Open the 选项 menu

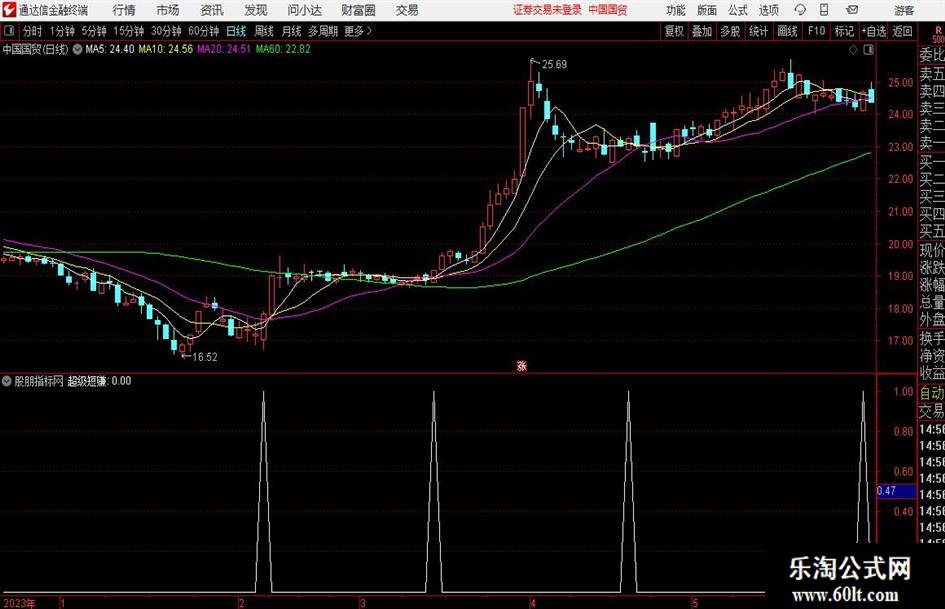(768, 10)
